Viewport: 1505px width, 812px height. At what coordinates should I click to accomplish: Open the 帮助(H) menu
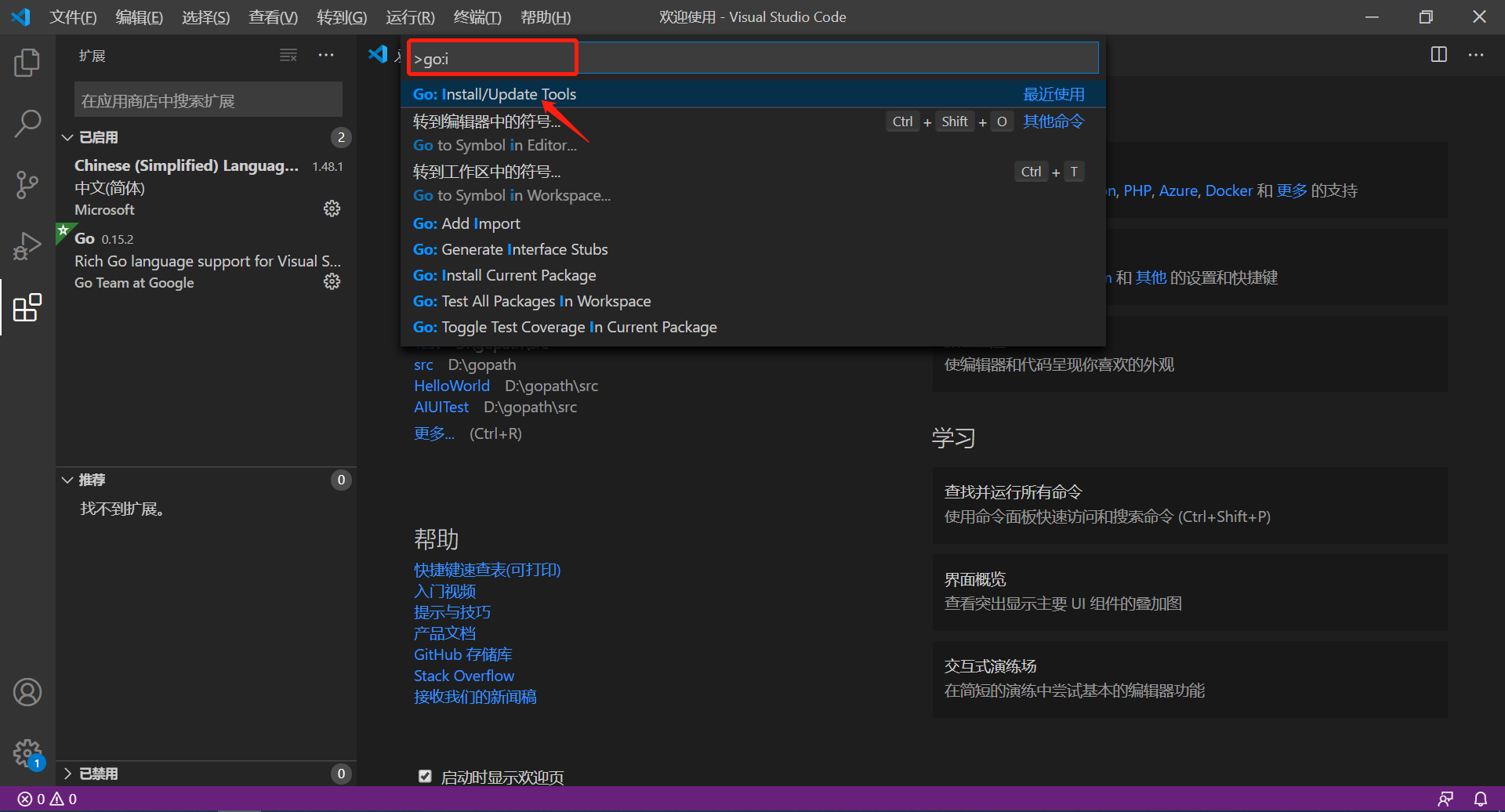click(546, 17)
